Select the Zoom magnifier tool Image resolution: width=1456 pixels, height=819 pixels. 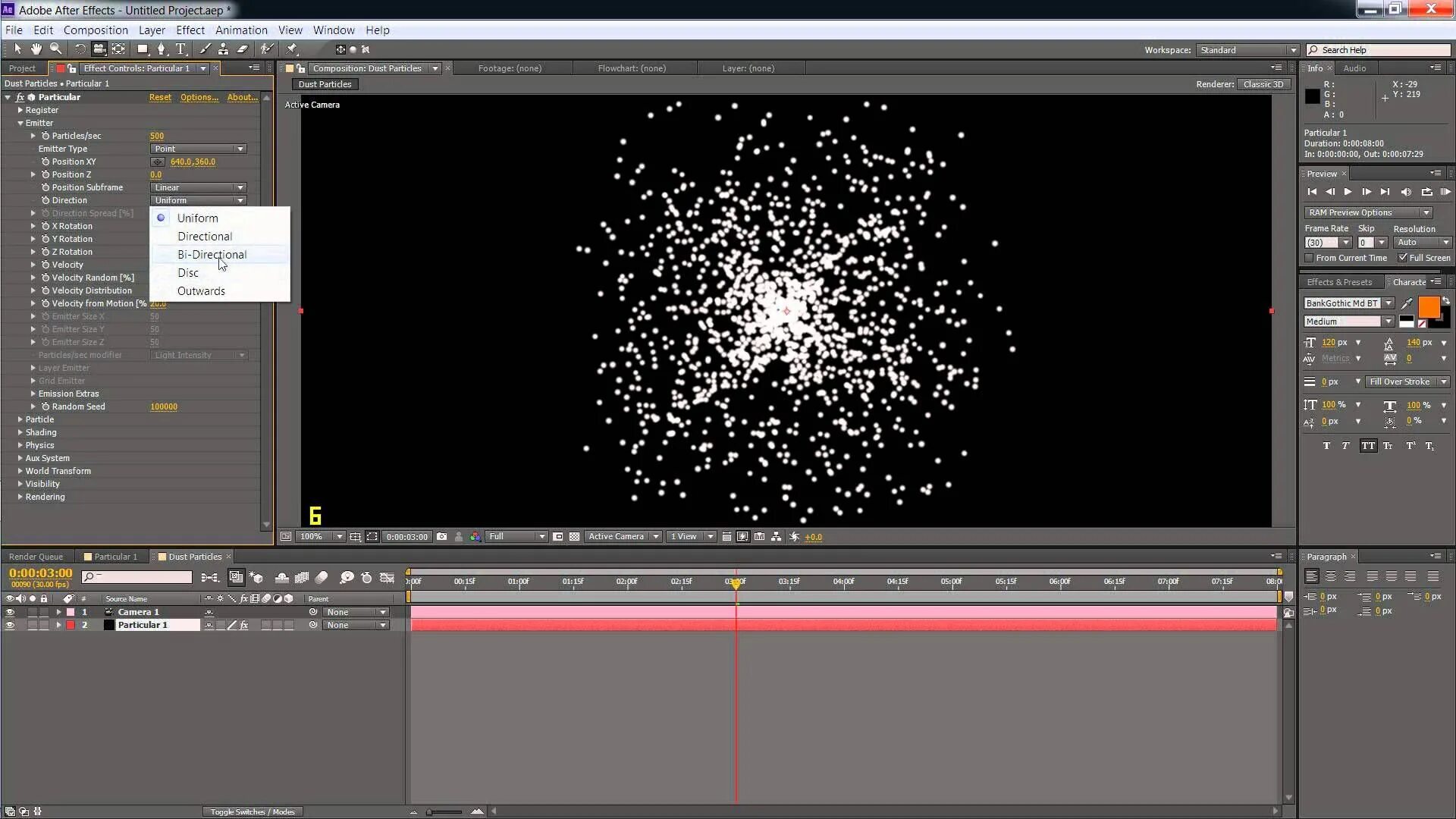(x=55, y=49)
